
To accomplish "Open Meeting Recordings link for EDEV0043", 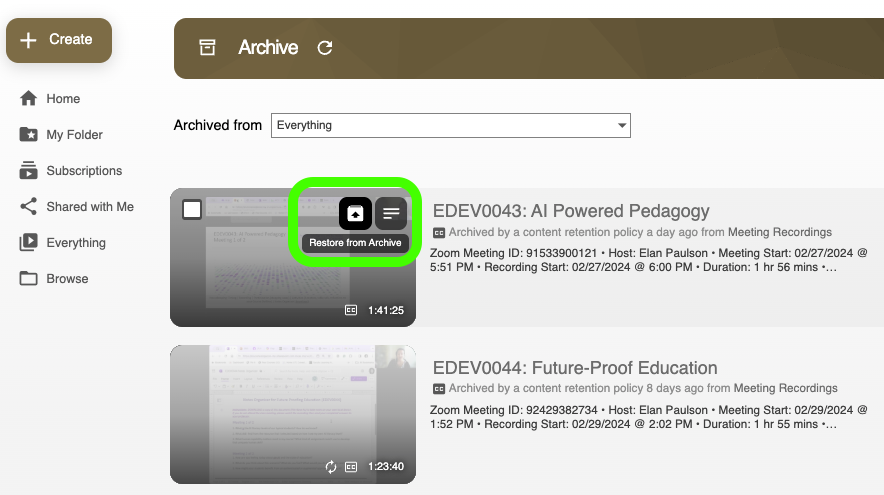I will click(x=780, y=232).
